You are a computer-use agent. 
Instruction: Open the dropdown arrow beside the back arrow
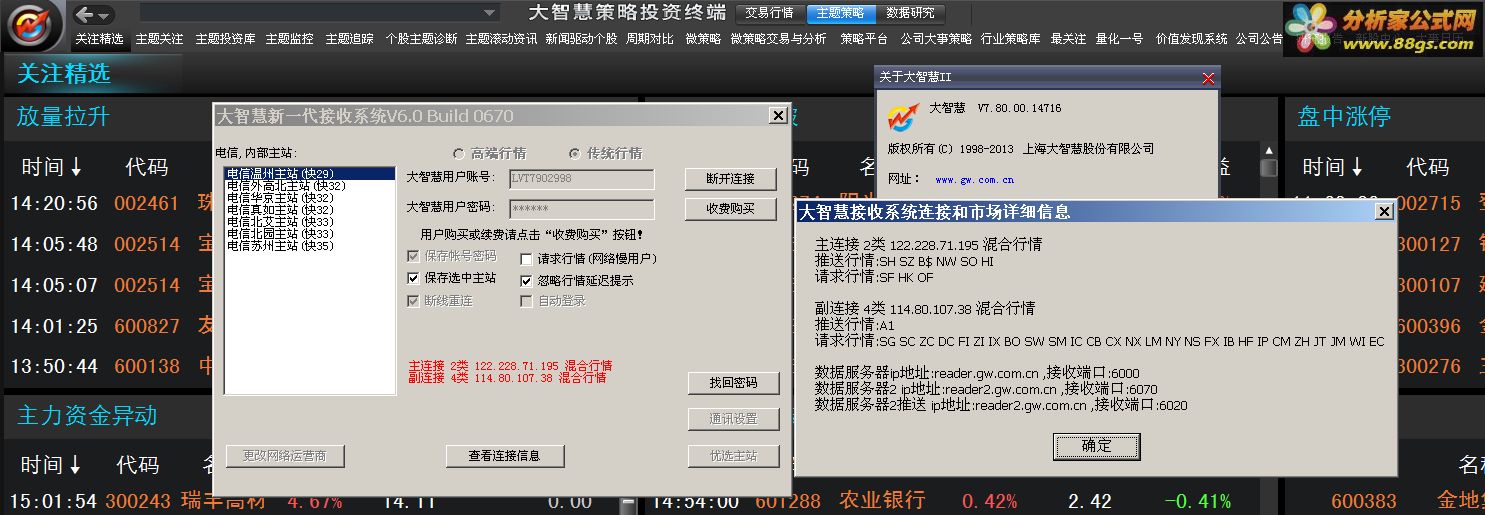(x=104, y=16)
